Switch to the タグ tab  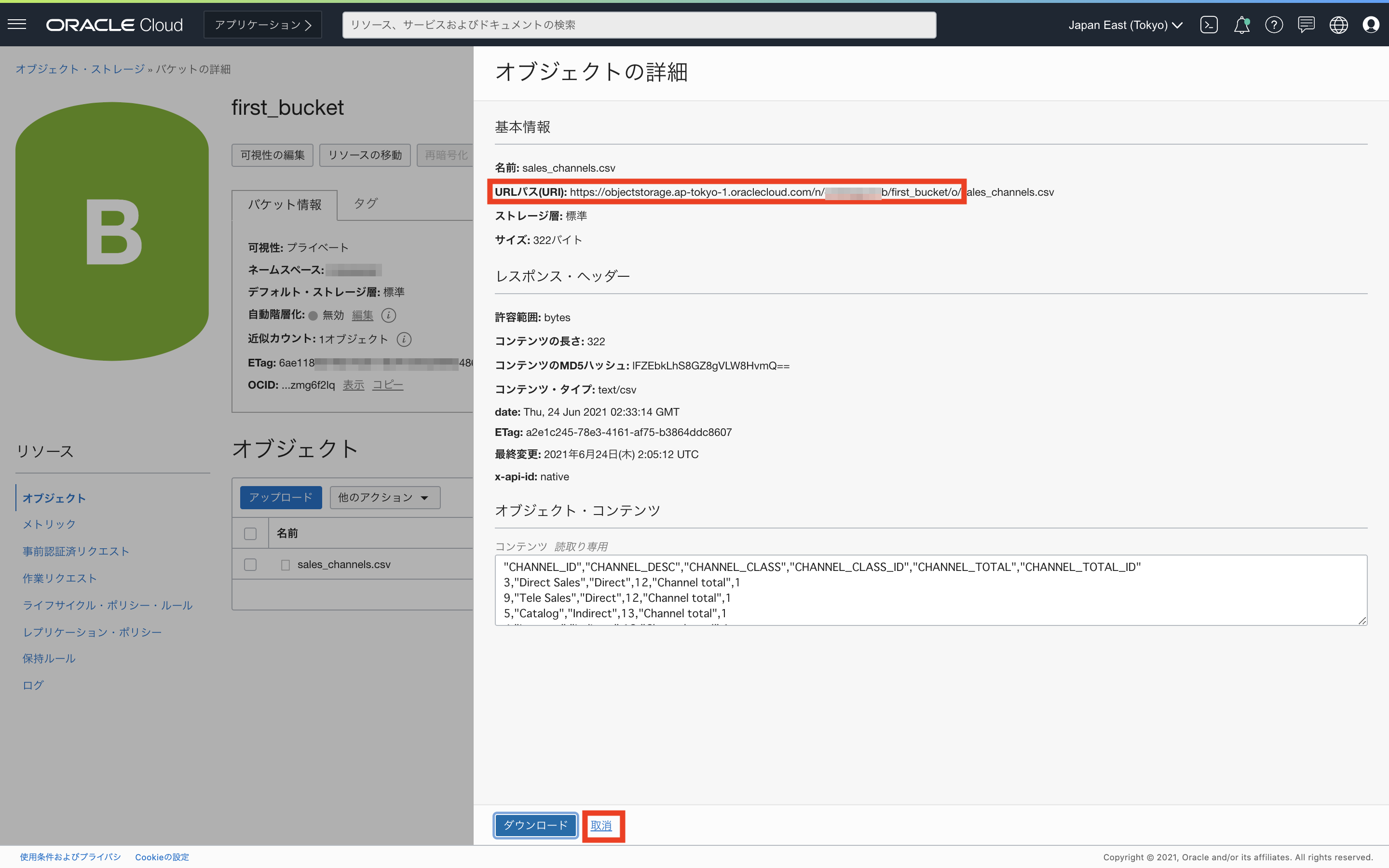click(366, 203)
